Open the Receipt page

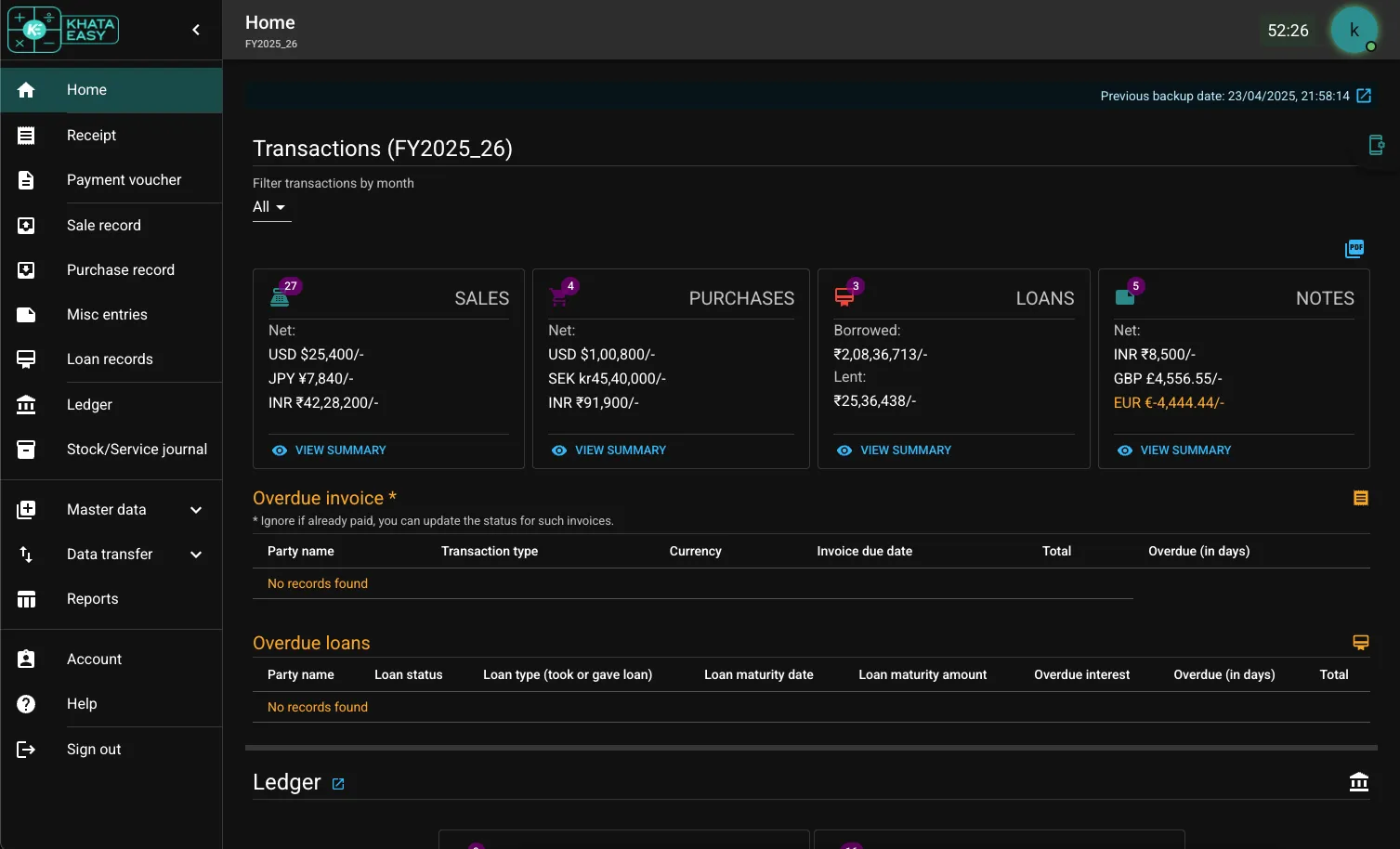coord(111,136)
